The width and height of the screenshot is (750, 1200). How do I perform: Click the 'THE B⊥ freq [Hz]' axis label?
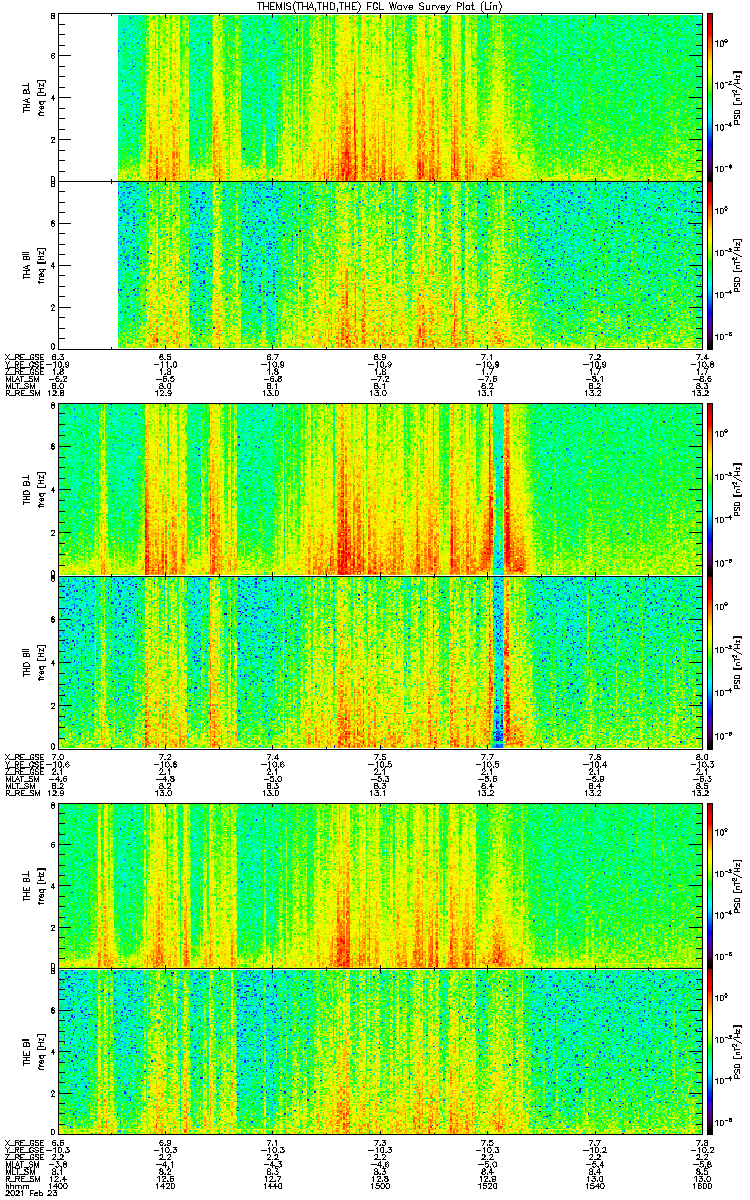[x=34, y=884]
